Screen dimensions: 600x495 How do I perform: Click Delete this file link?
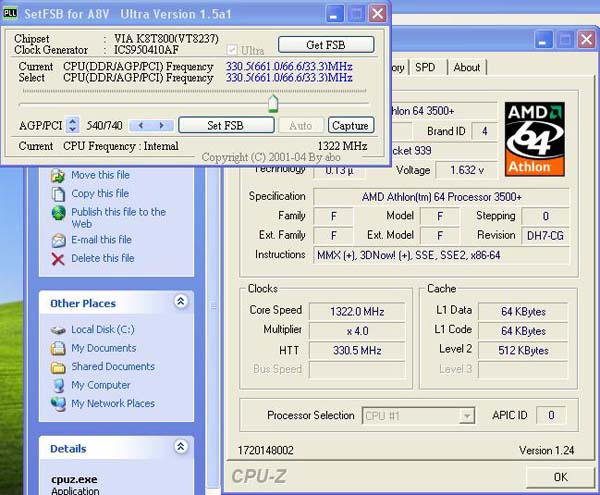coord(103,258)
